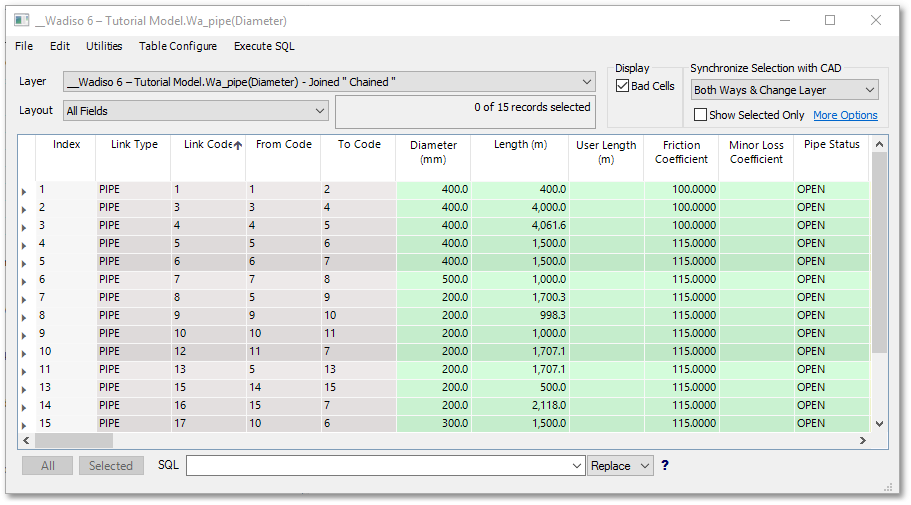Open the Layout All Fields dropdown
Viewport: 911px width, 505px height.
click(x=320, y=110)
